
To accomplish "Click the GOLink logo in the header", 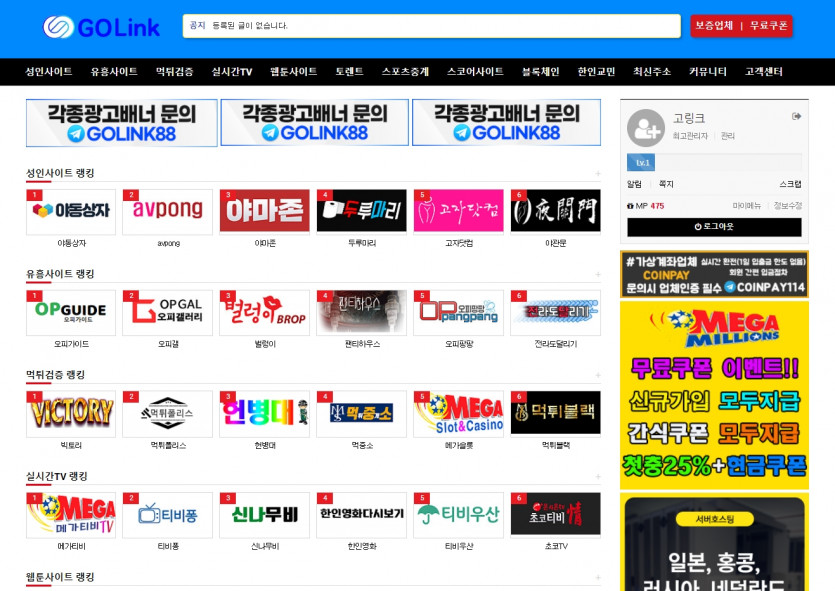I will point(101,27).
